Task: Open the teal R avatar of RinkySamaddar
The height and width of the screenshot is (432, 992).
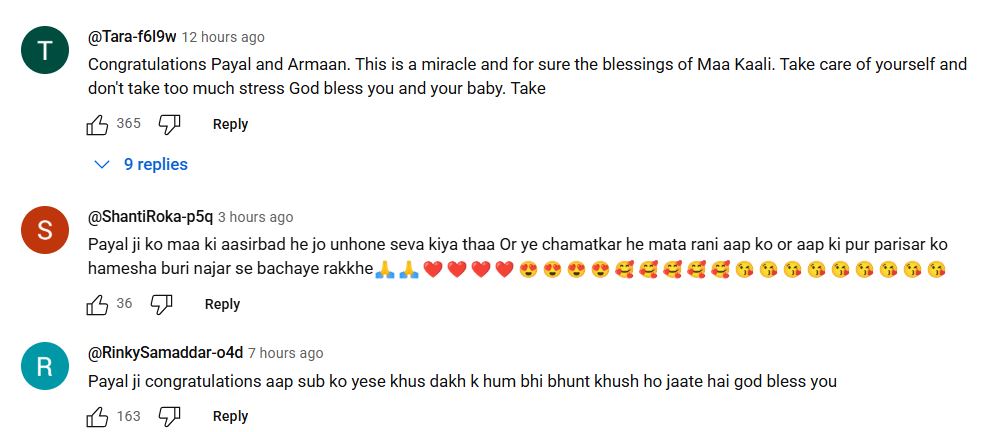Action: (44, 366)
